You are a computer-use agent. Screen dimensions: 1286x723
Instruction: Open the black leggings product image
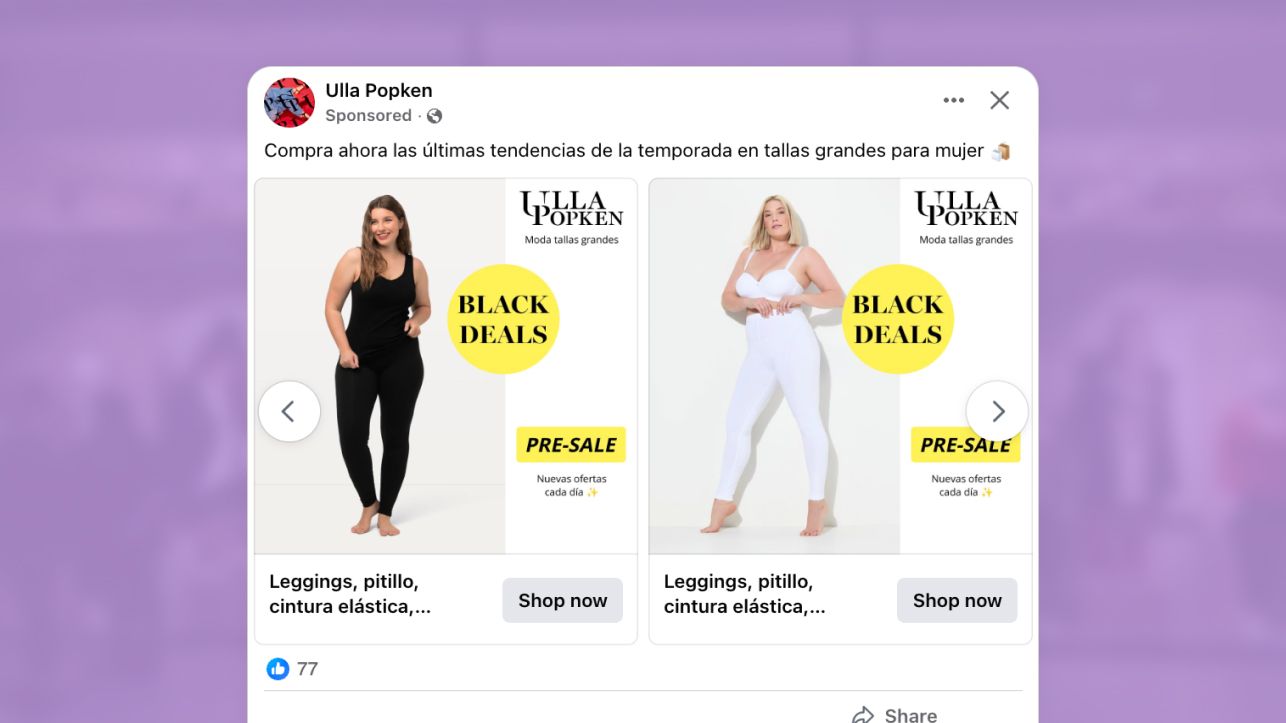(x=380, y=366)
